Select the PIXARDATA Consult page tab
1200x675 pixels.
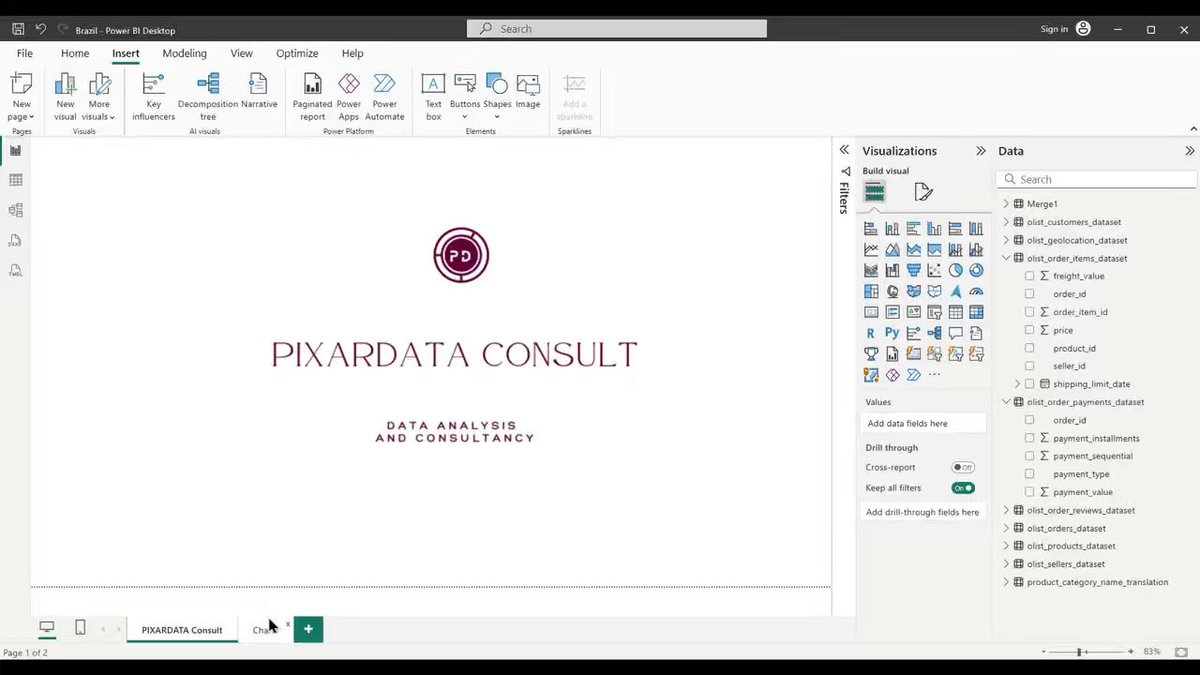182,630
